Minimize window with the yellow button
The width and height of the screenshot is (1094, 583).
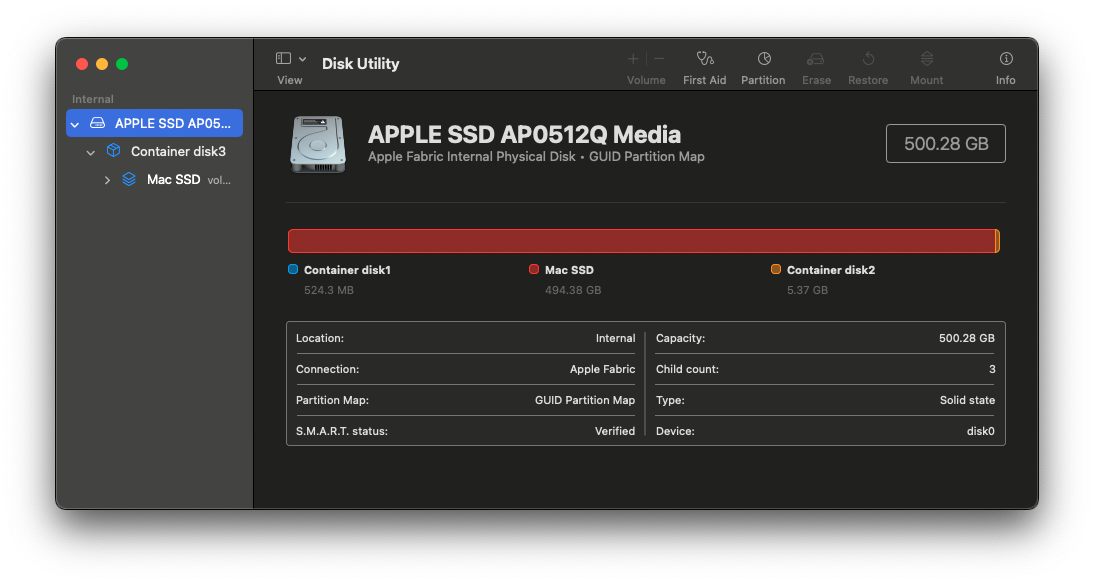click(x=102, y=64)
